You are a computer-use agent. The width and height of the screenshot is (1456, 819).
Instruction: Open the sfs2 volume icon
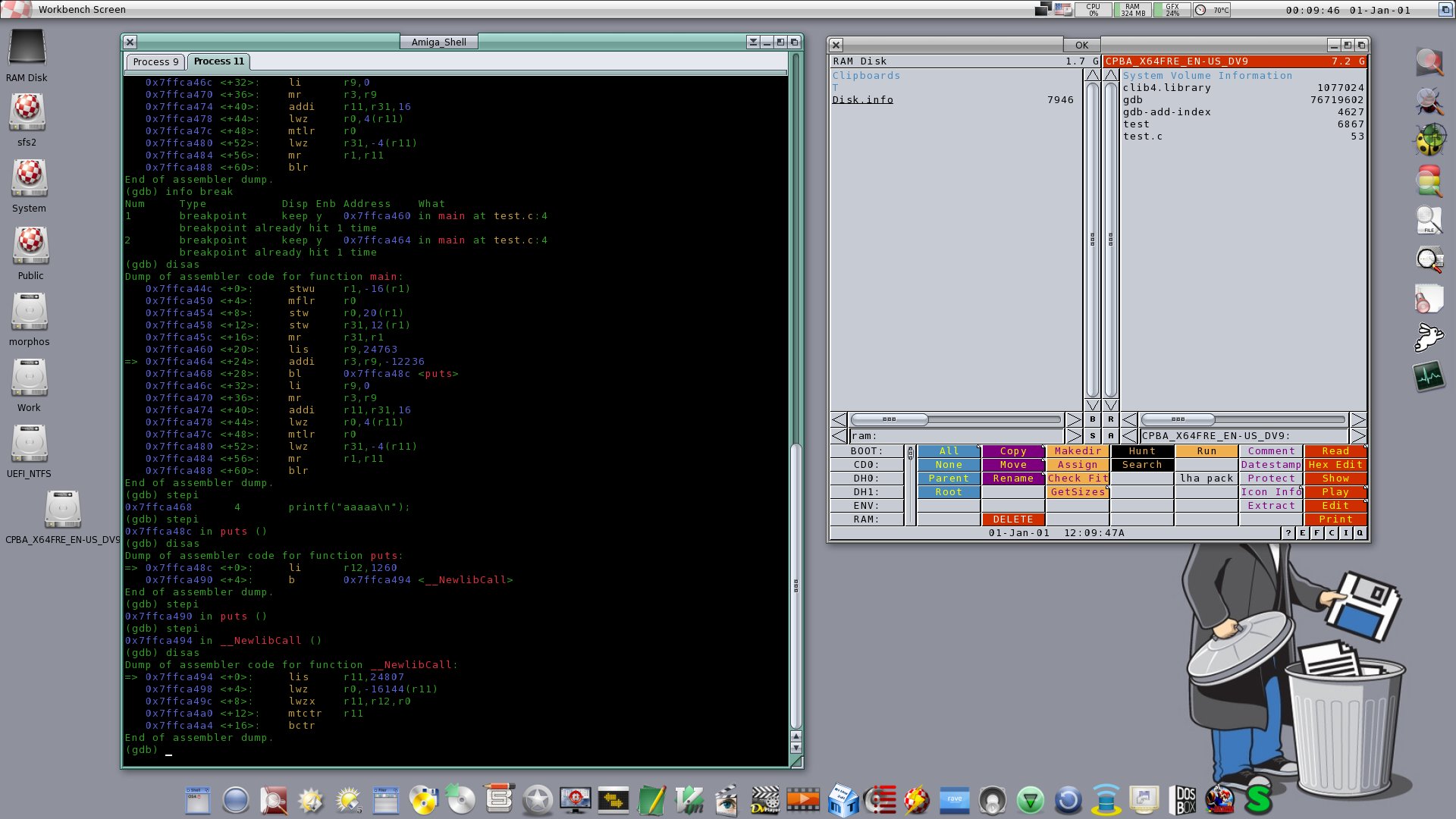[27, 111]
